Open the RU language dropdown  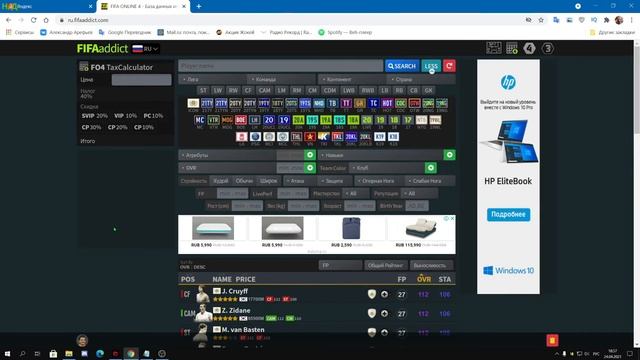coord(146,49)
